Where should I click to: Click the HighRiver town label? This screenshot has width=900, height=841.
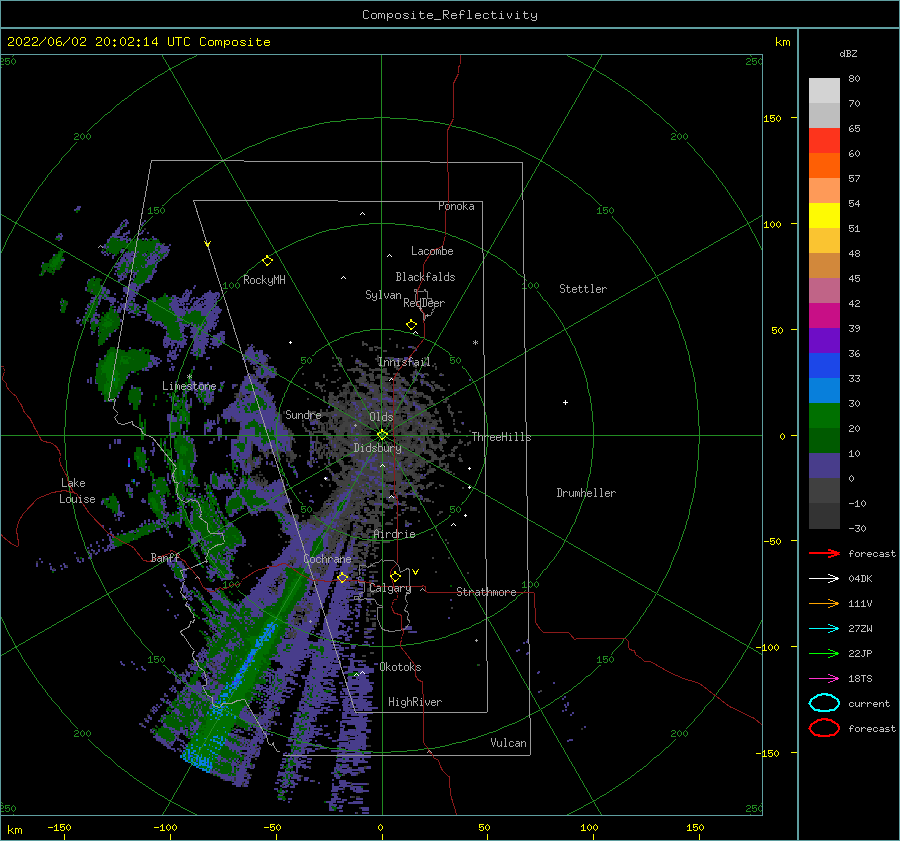point(415,702)
